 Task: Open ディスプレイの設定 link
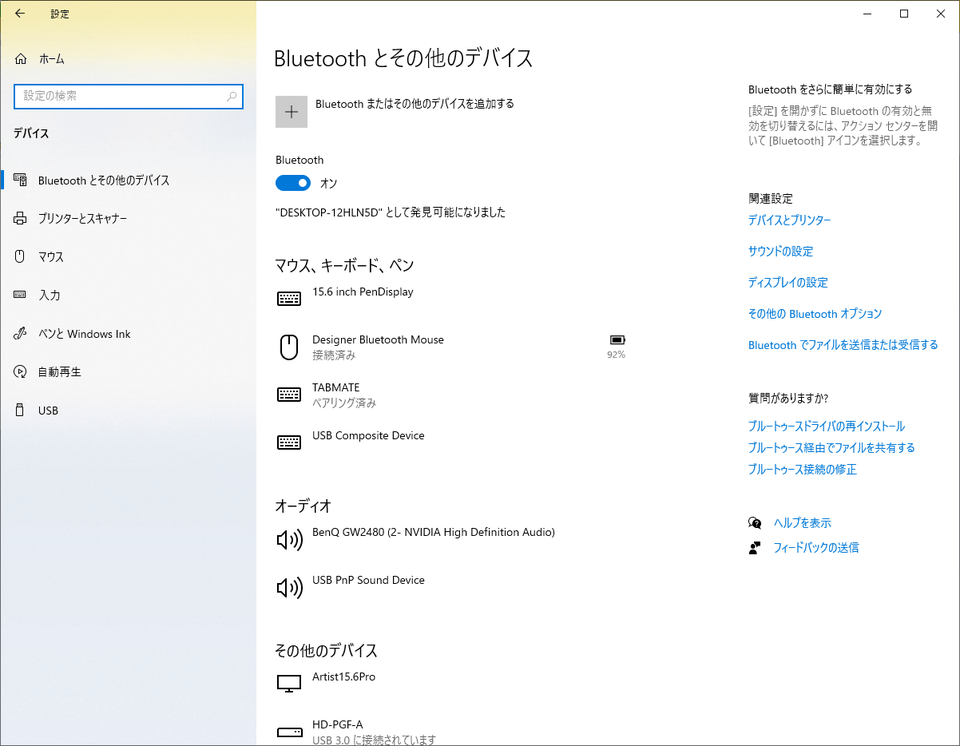click(x=788, y=282)
